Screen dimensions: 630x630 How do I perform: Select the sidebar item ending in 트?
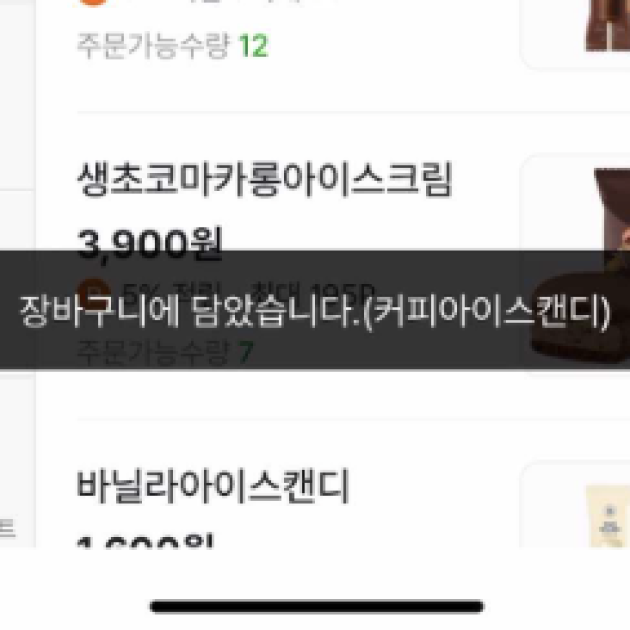pyautogui.click(x=7, y=528)
